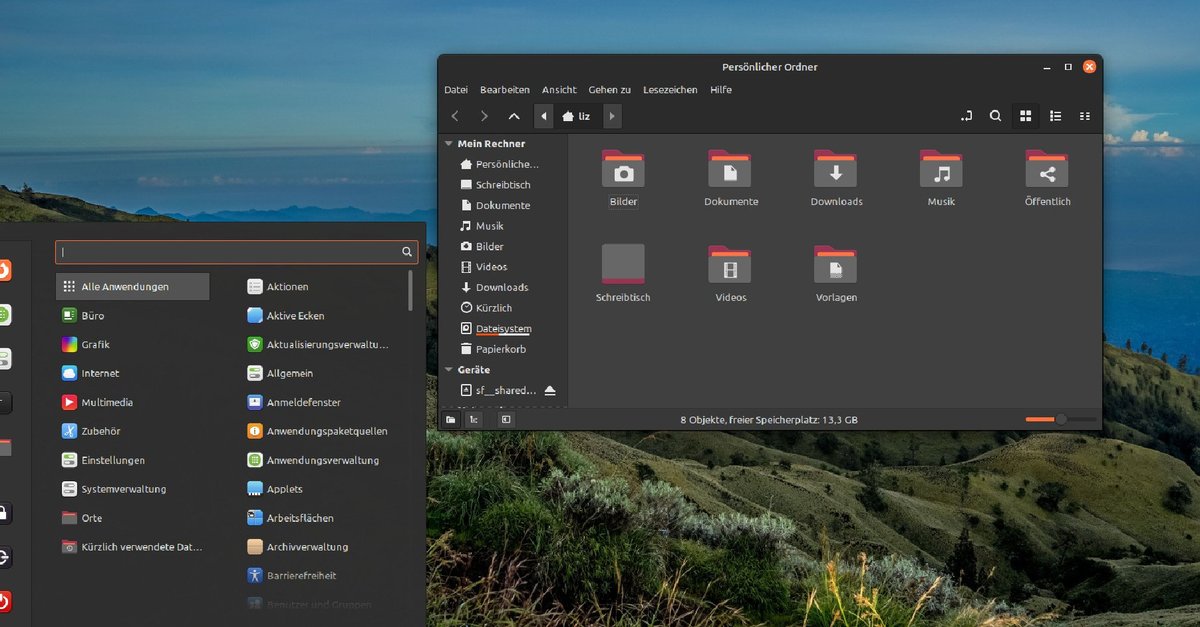Toggle the editable location entry field
Image resolution: width=1200 pixels, height=627 pixels.
point(965,116)
